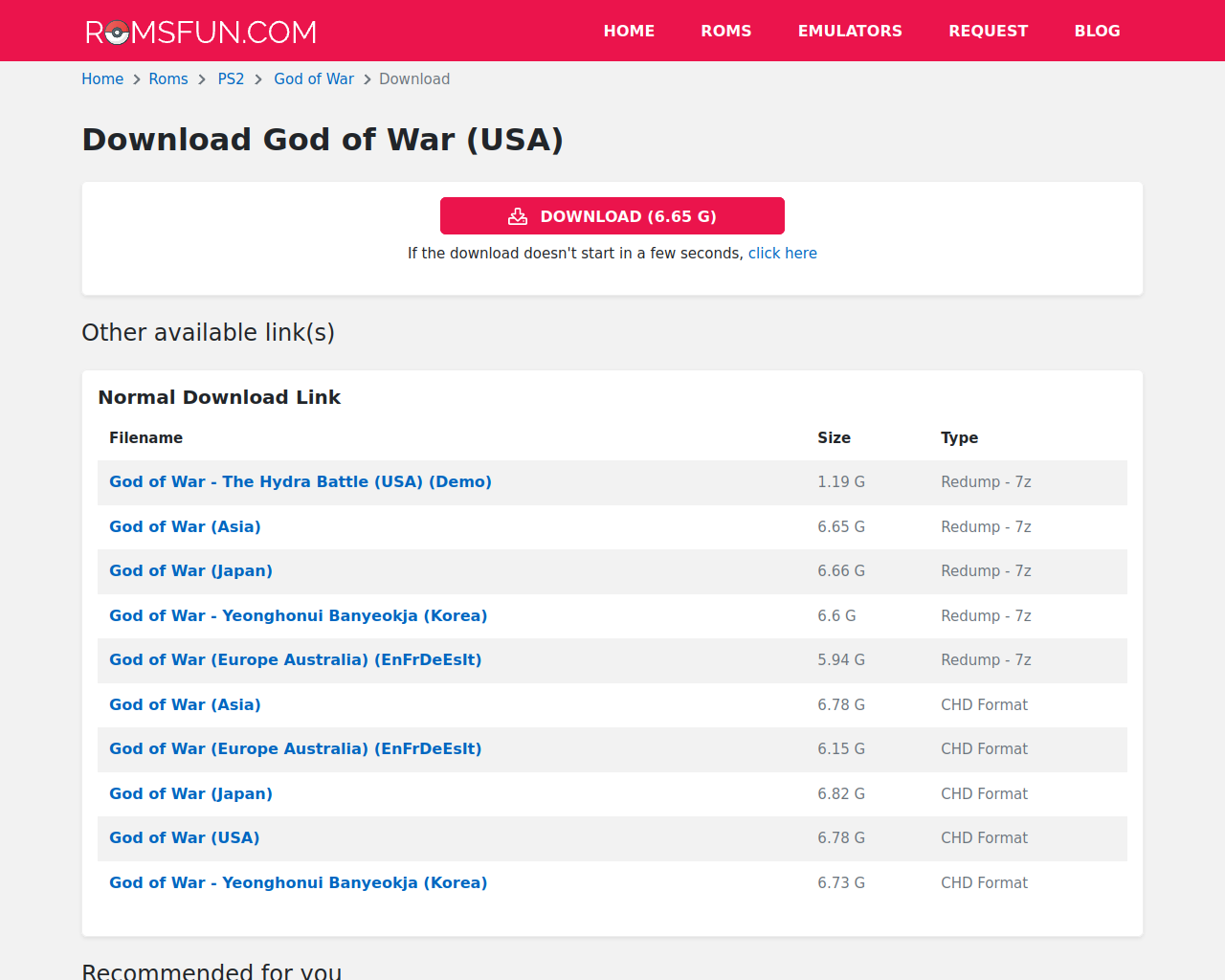The image size is (1225, 980).
Task: Click the PS2 breadcrumb link
Action: coord(231,79)
